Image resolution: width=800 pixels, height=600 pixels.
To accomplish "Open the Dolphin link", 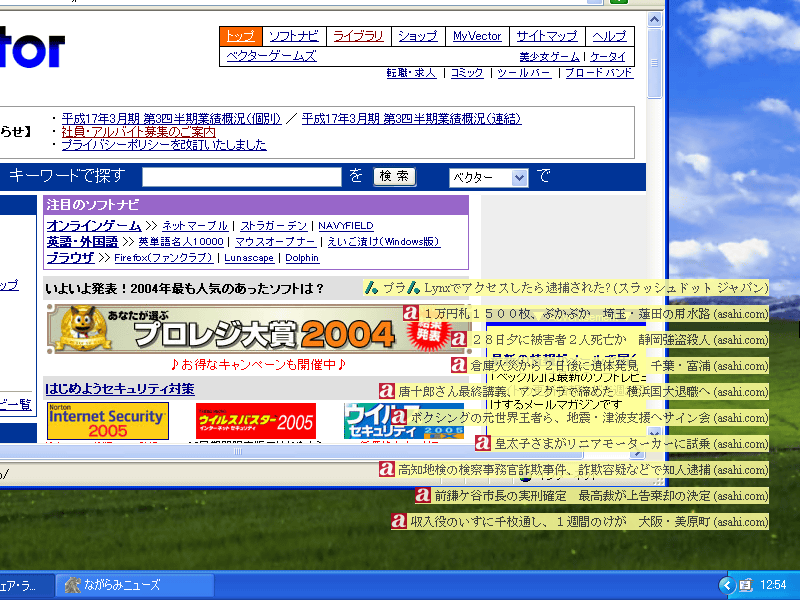I will coord(302,258).
